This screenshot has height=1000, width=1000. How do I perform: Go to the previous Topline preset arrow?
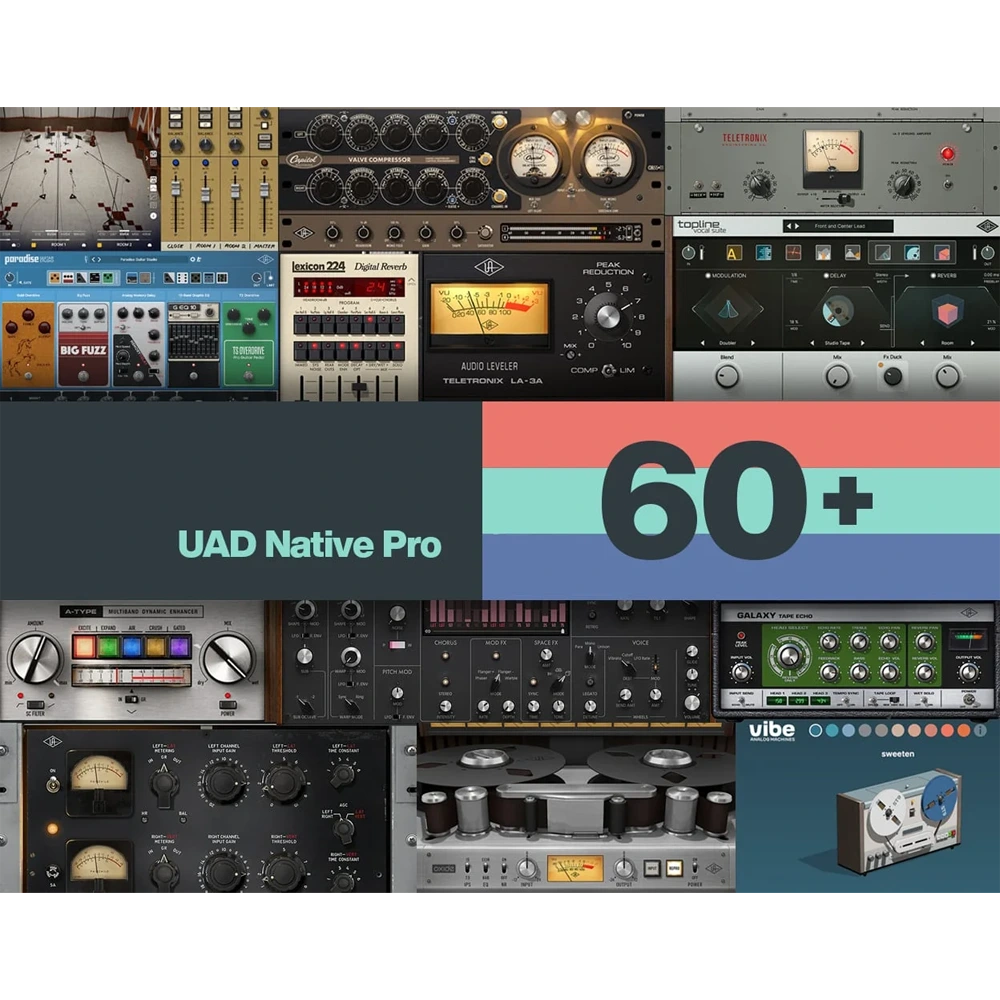pyautogui.click(x=789, y=226)
